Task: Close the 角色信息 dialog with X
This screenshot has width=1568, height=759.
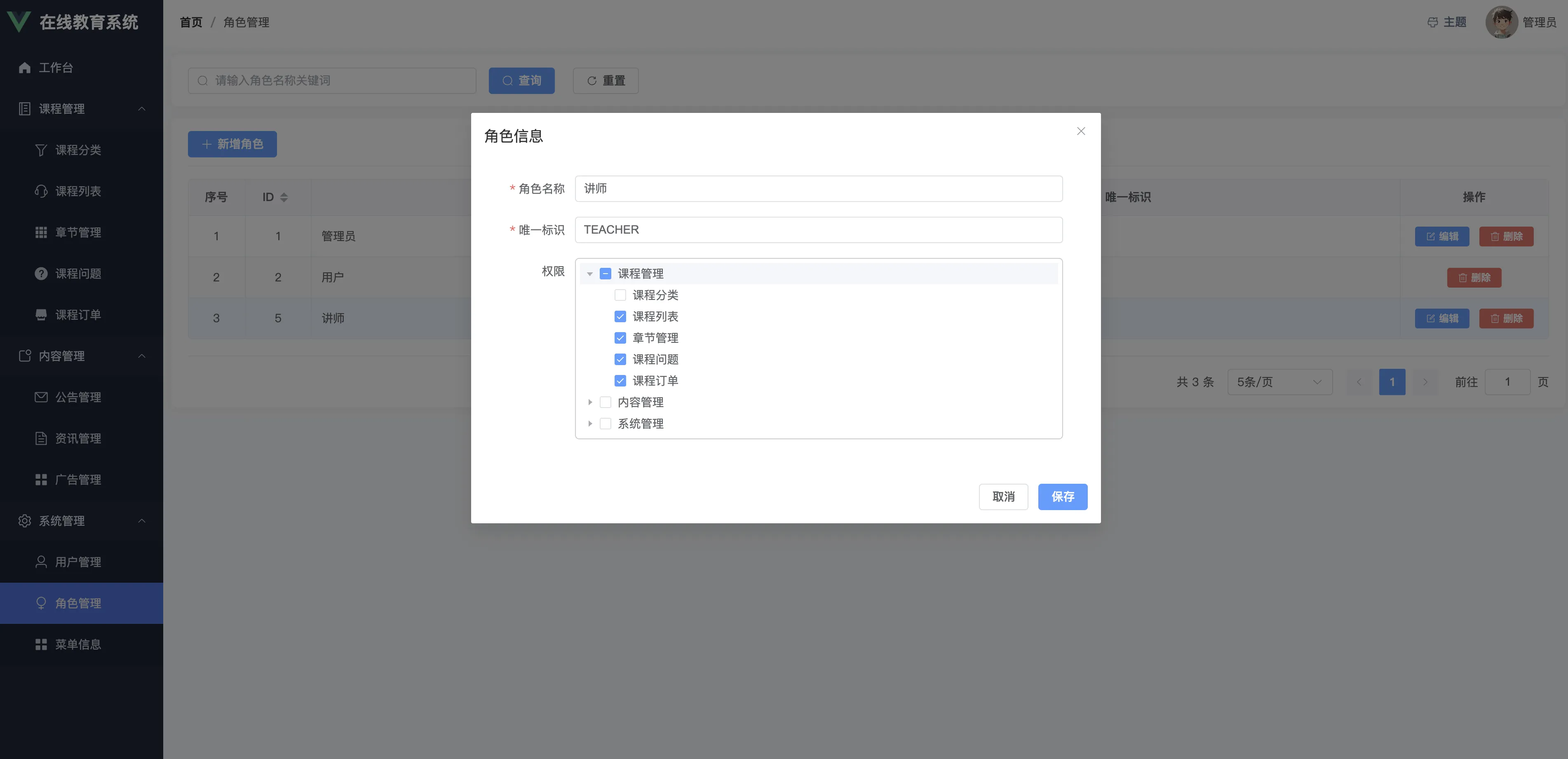Action: tap(1081, 131)
